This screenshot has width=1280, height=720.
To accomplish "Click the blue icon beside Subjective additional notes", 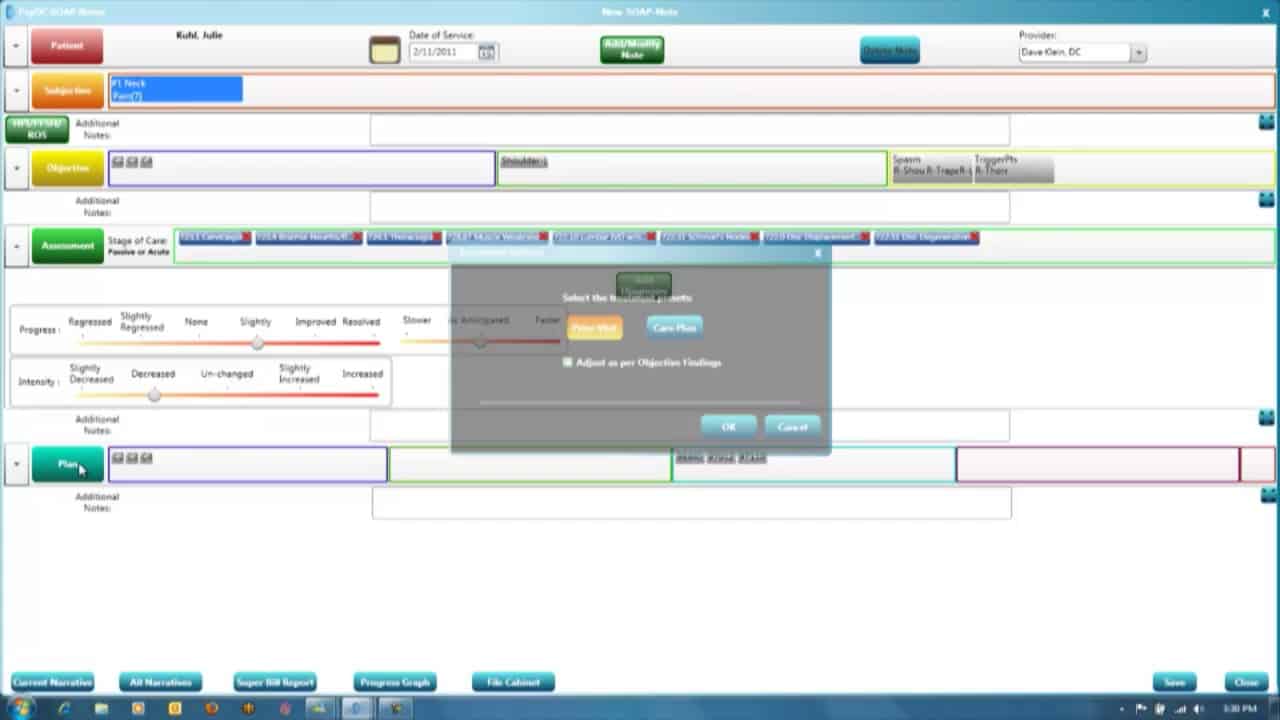I will 1266,122.
